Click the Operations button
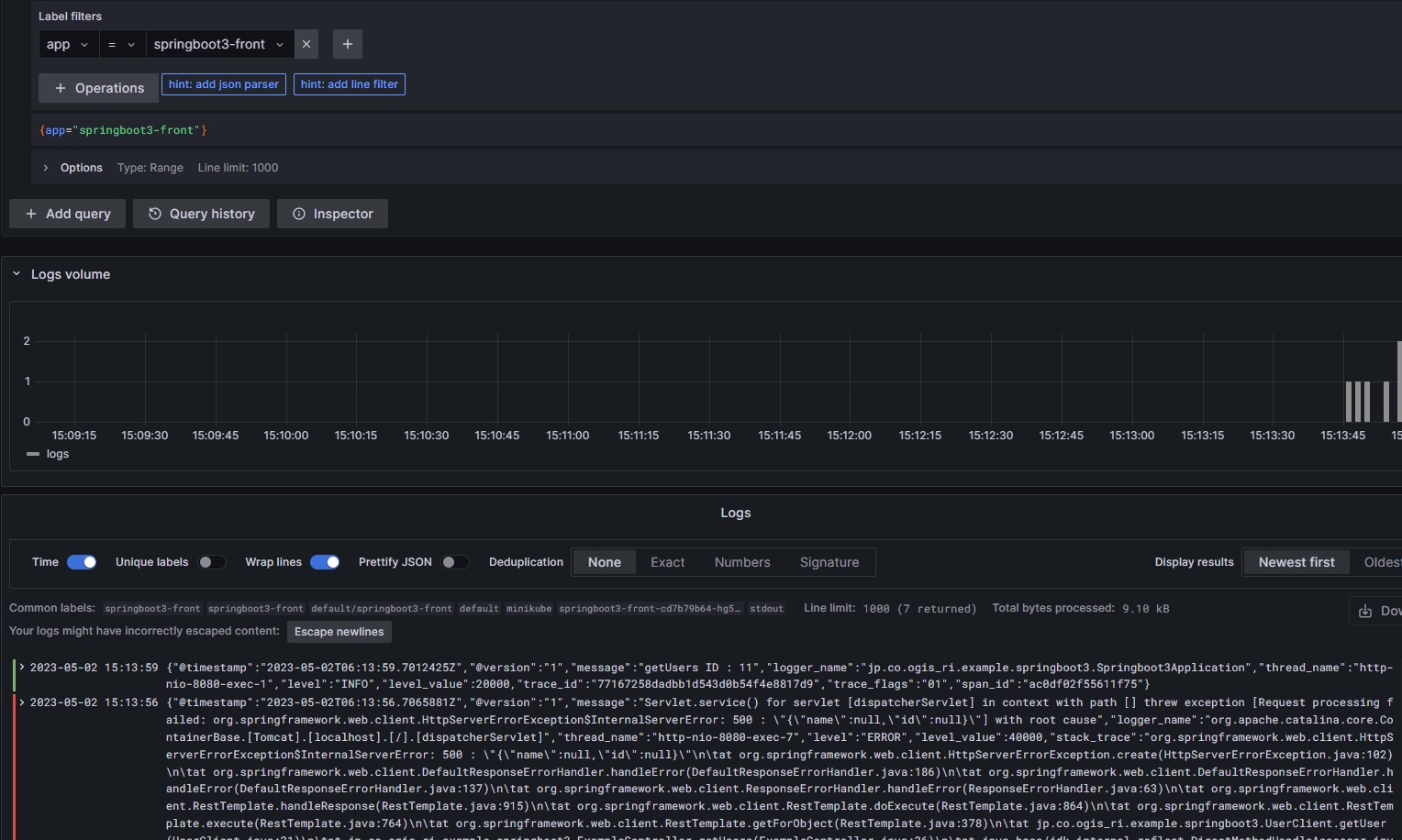The image size is (1402, 840). pos(99,88)
